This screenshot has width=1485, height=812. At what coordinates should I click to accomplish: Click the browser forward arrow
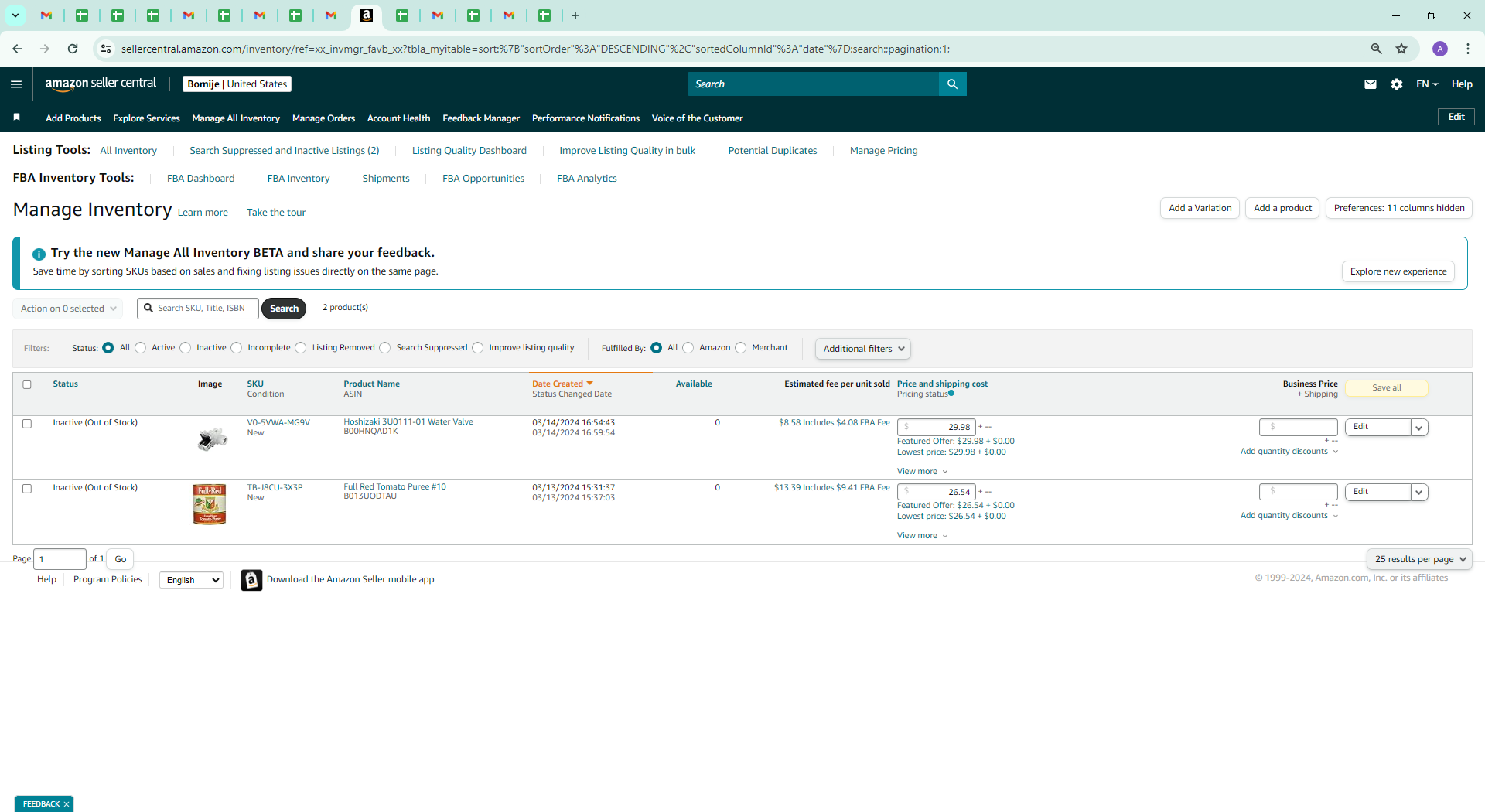coord(45,49)
